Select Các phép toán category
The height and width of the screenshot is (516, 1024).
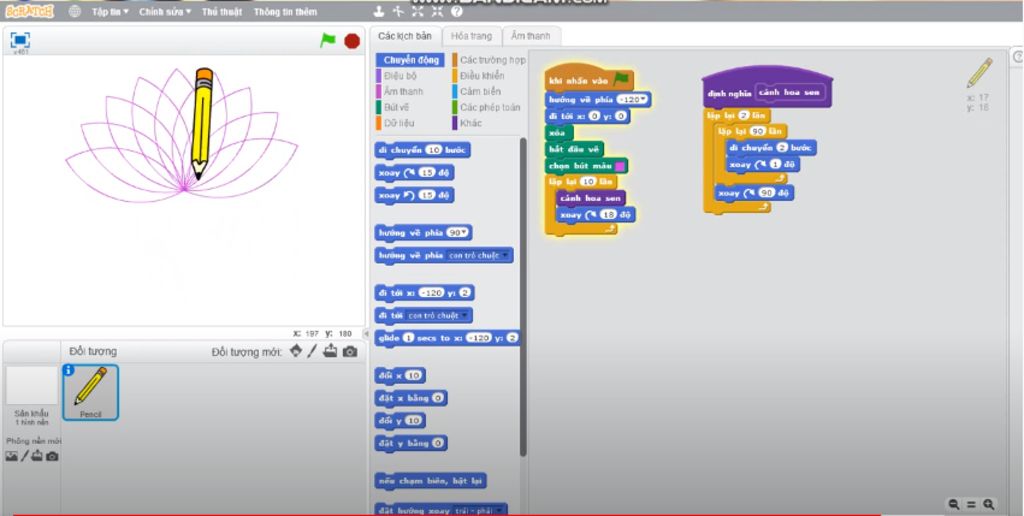tap(490, 107)
